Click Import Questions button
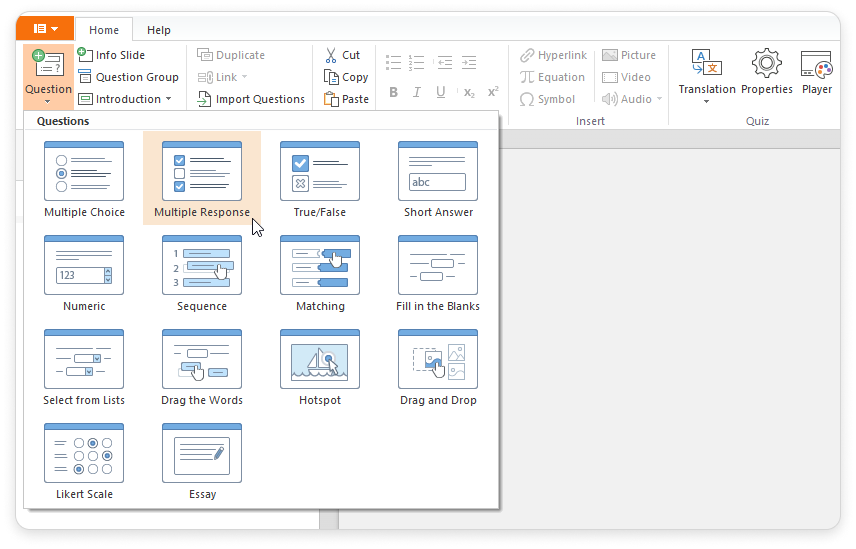Image resolution: width=856 pixels, height=549 pixels. tap(250, 99)
